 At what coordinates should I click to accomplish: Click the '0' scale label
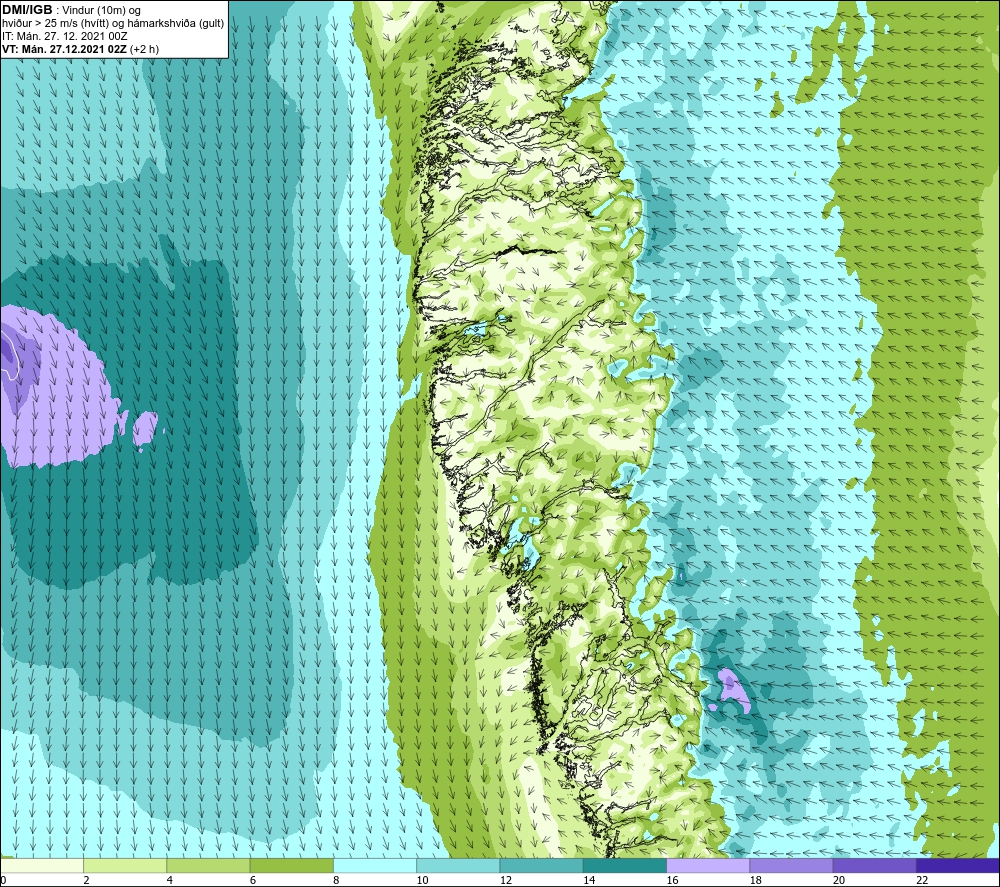click(x=3, y=880)
